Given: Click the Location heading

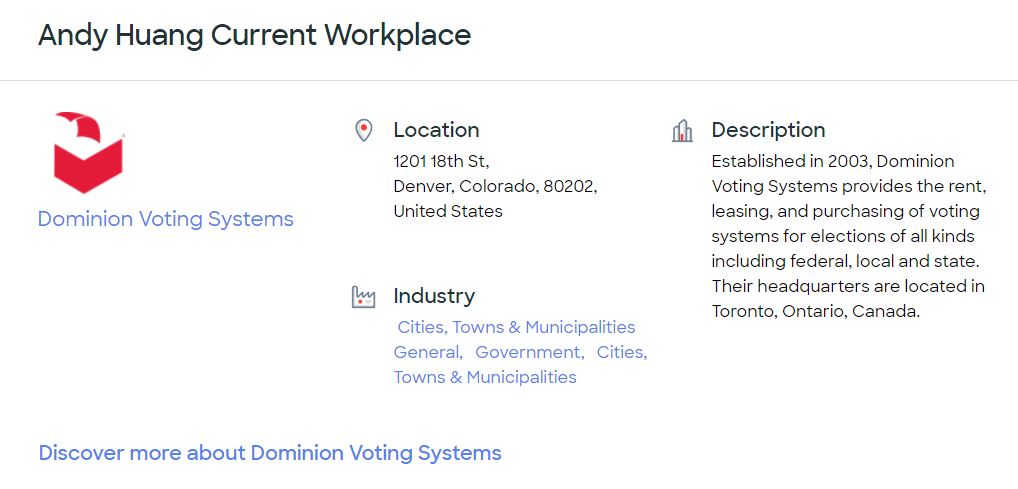Looking at the screenshot, I should (436, 130).
